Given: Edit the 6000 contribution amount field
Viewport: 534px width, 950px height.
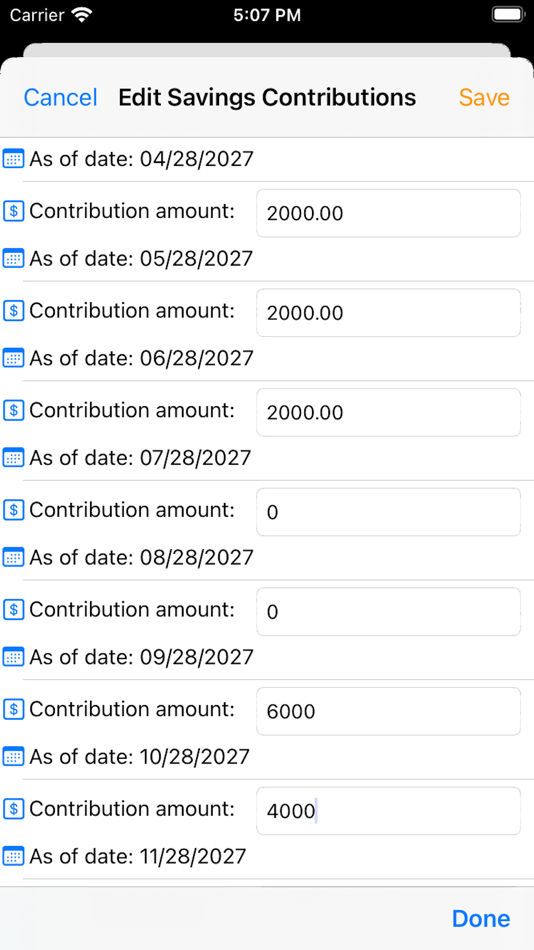Looking at the screenshot, I should click(389, 711).
